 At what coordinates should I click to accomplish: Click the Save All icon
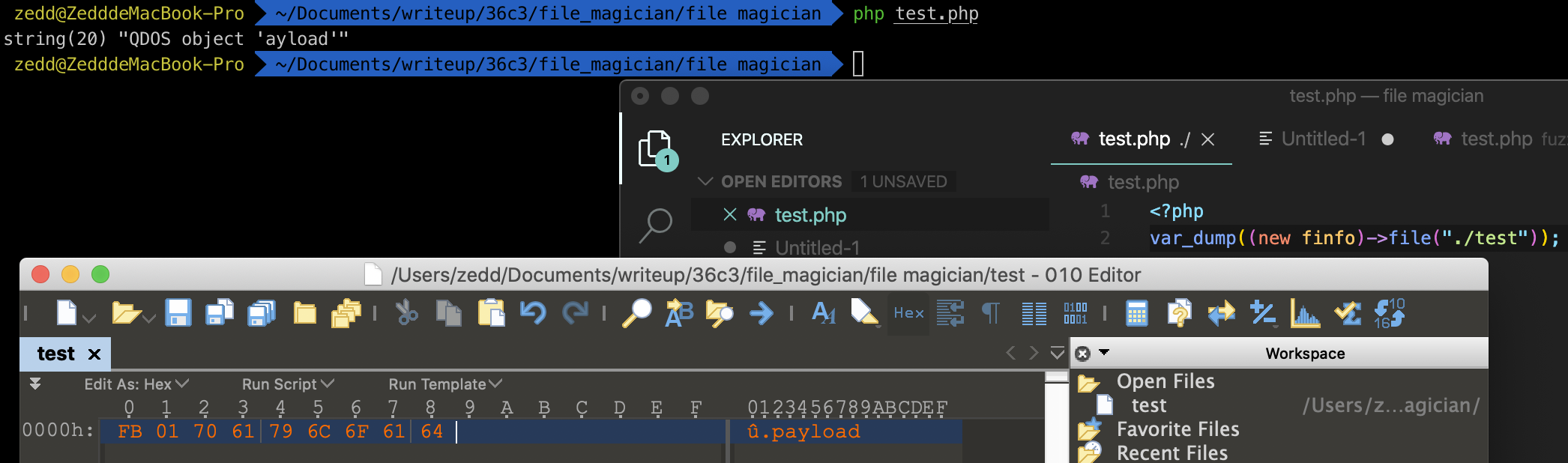(262, 312)
